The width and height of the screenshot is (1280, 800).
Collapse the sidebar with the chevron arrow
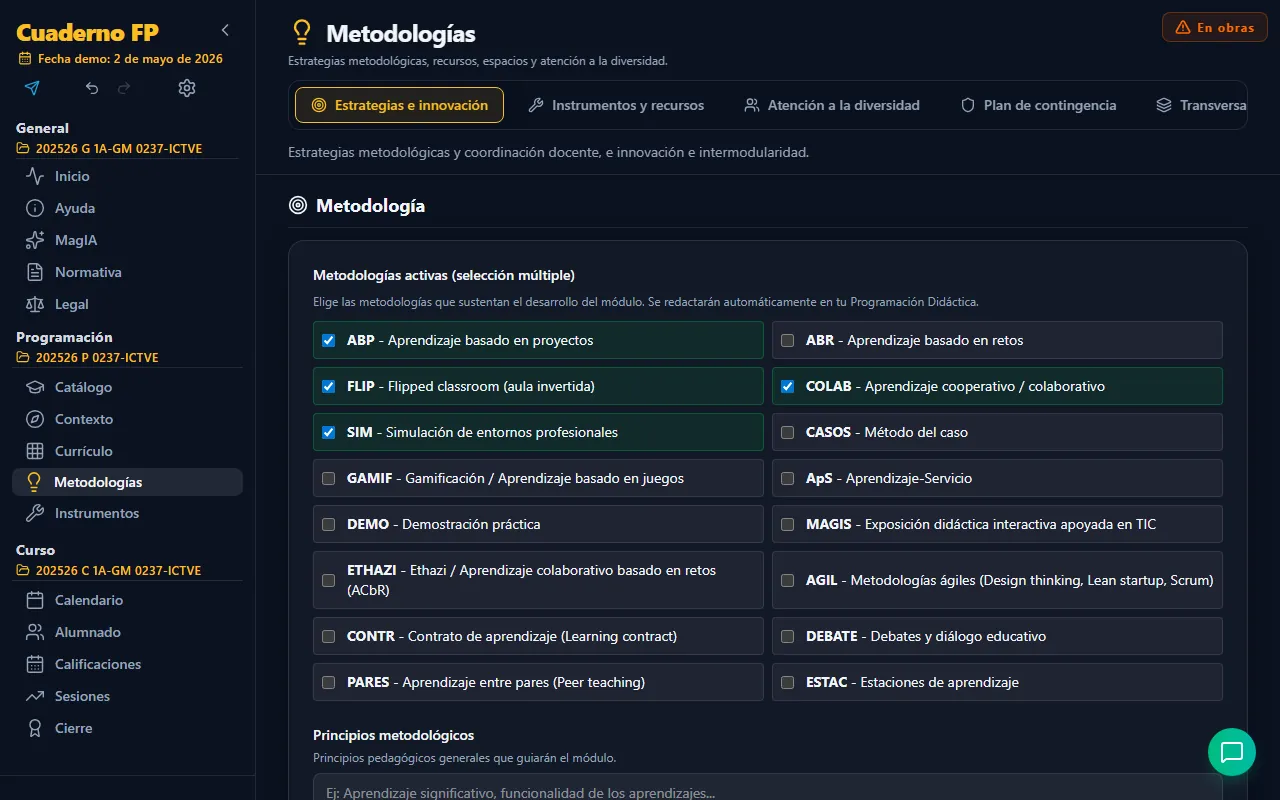click(225, 30)
